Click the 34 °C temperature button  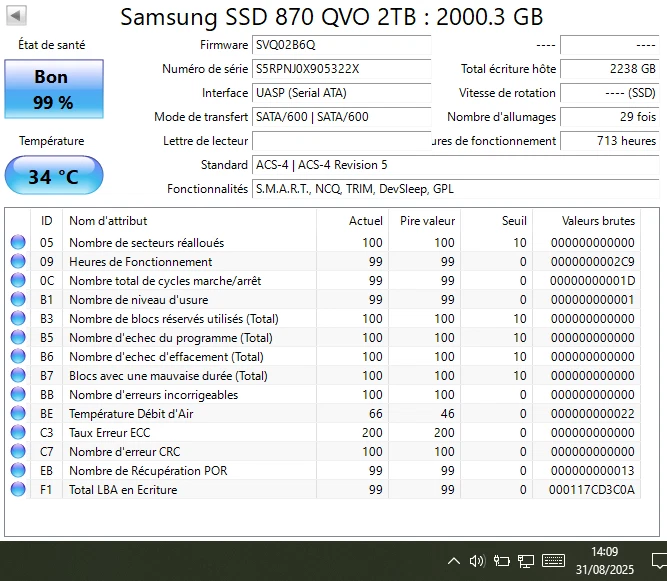pos(54,176)
